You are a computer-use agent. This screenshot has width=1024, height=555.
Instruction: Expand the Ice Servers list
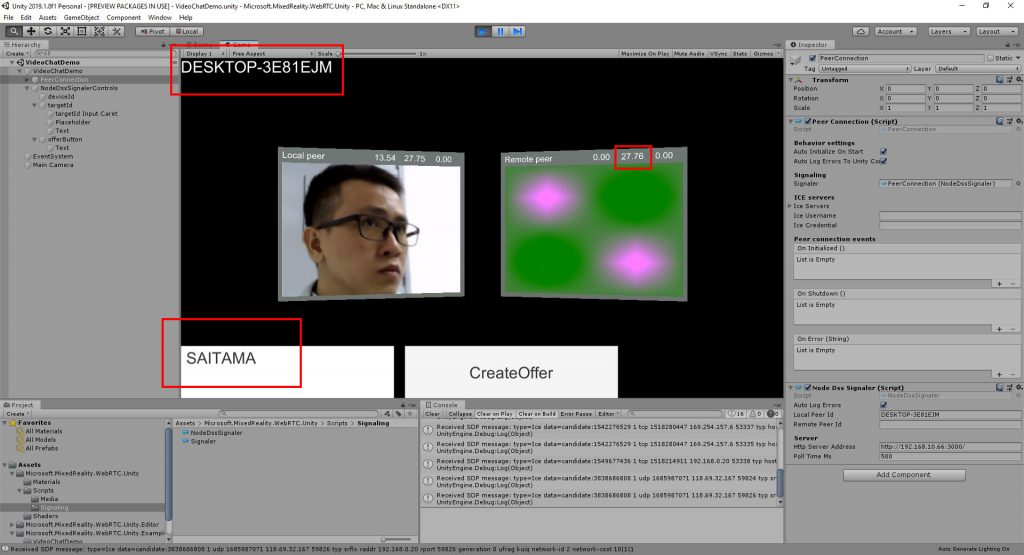point(791,206)
